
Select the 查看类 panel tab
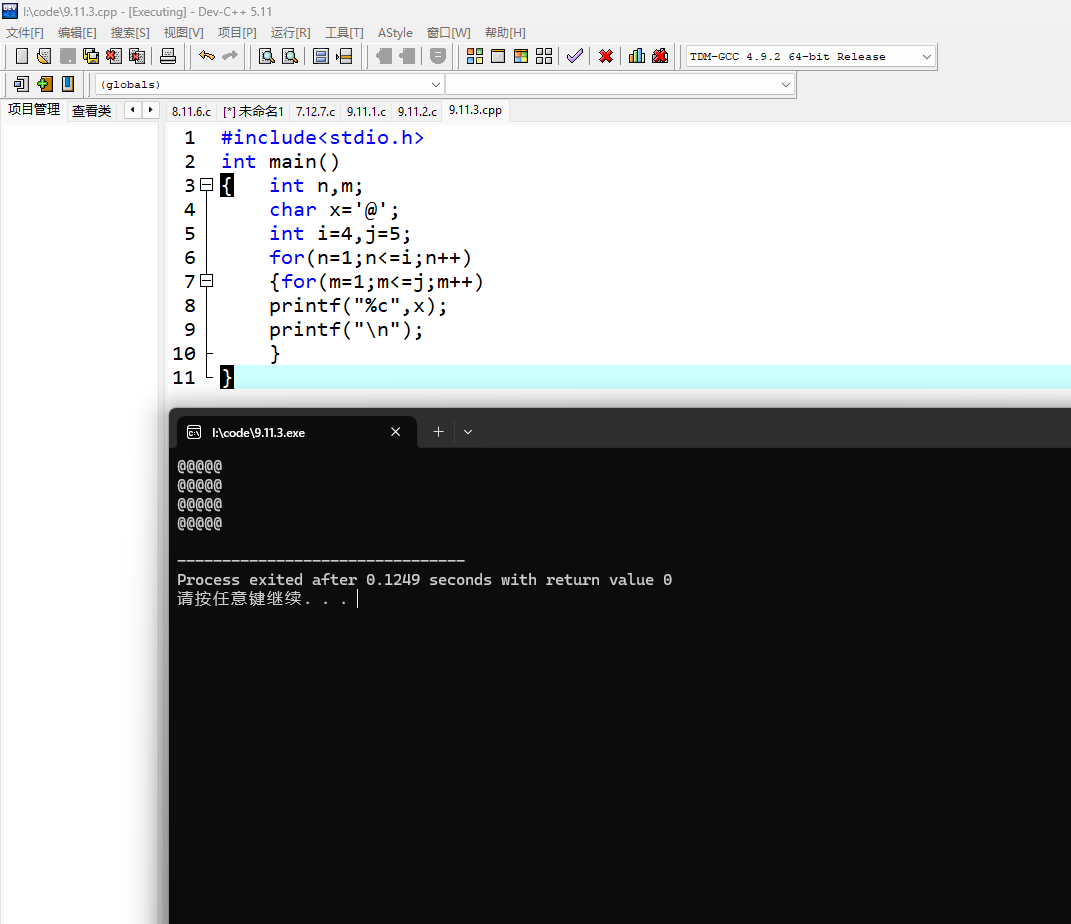pos(92,111)
